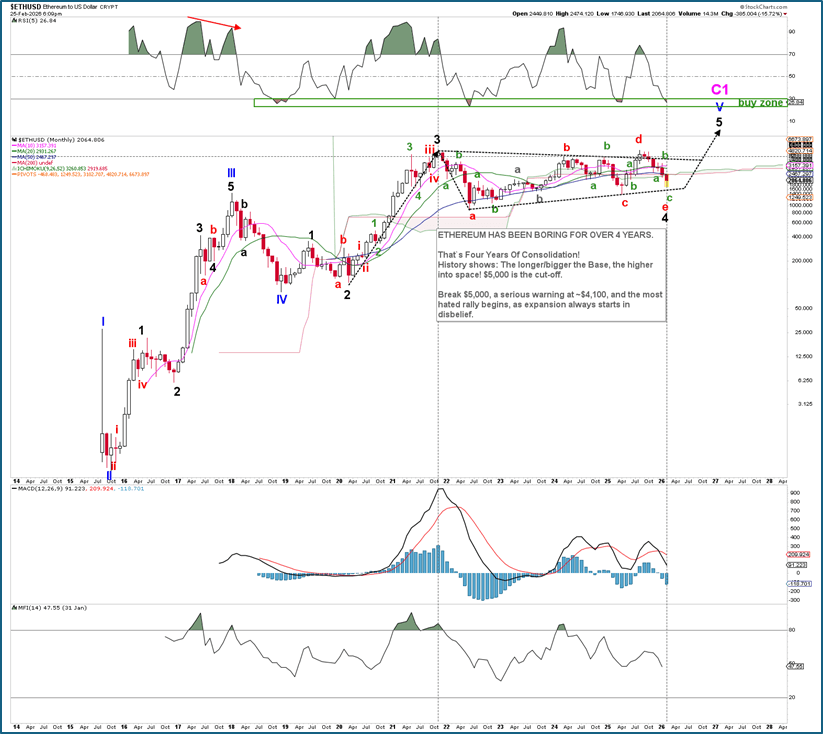Click the 900 level on MACD axis
This screenshot has width=823, height=734.
[x=793, y=493]
